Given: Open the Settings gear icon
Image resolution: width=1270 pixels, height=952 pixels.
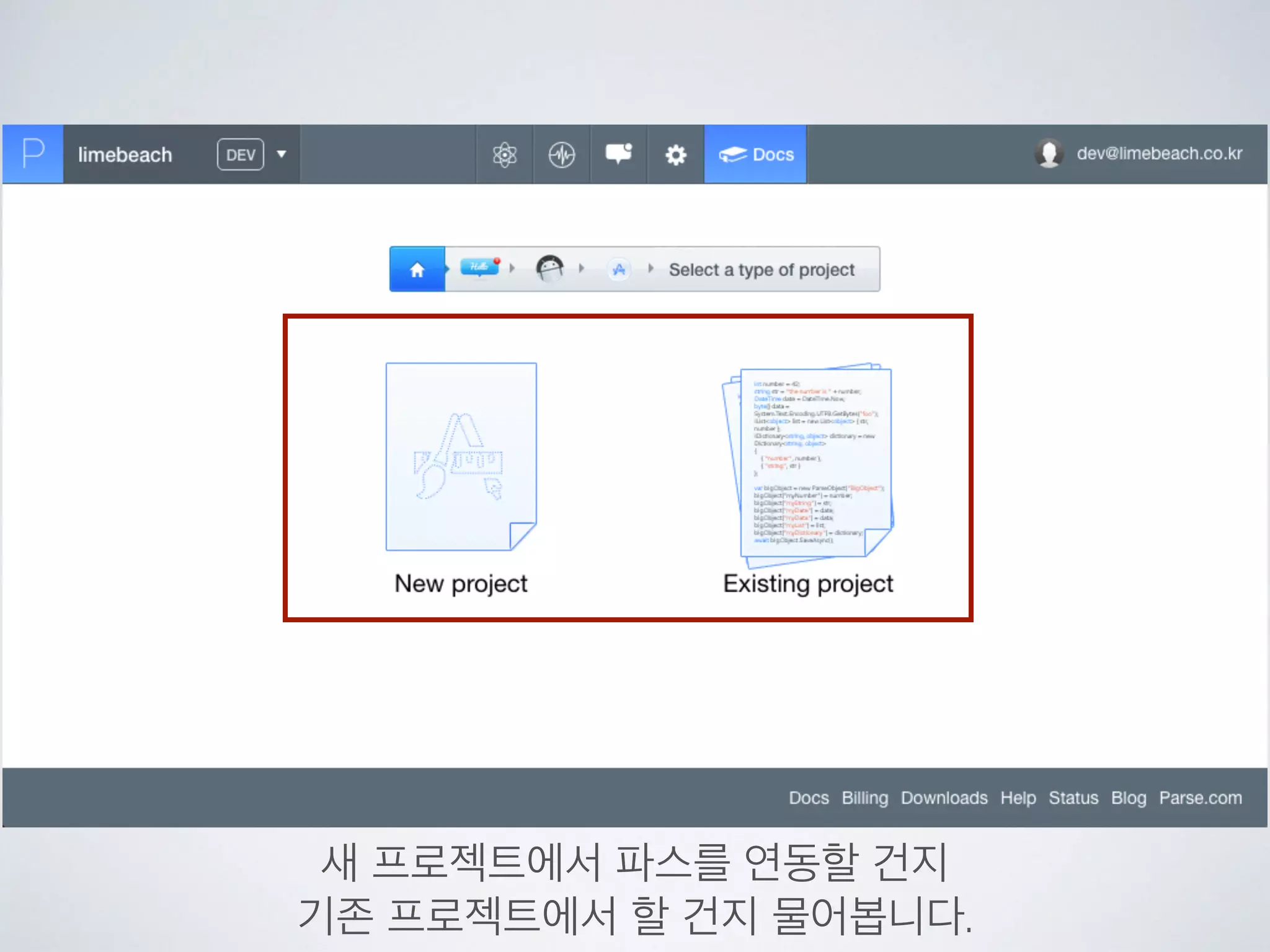Looking at the screenshot, I should [x=676, y=154].
